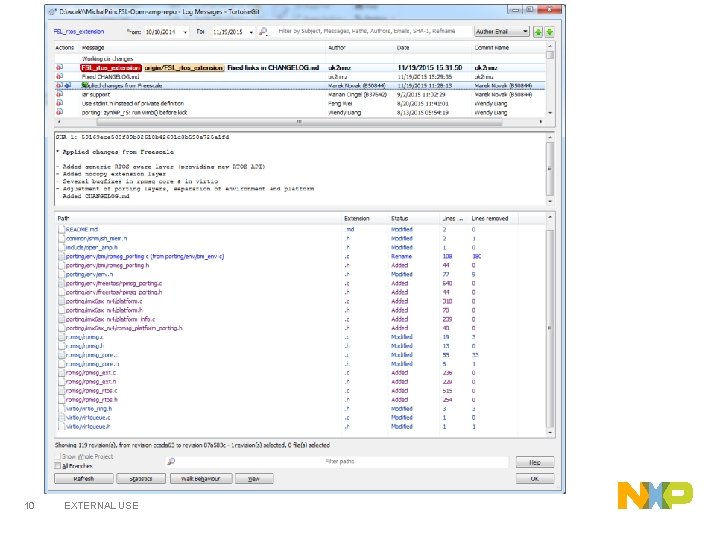This screenshot has height=540, width=720.
Task: Click the red FSL_rtos_extension branch label
Action: point(111,68)
